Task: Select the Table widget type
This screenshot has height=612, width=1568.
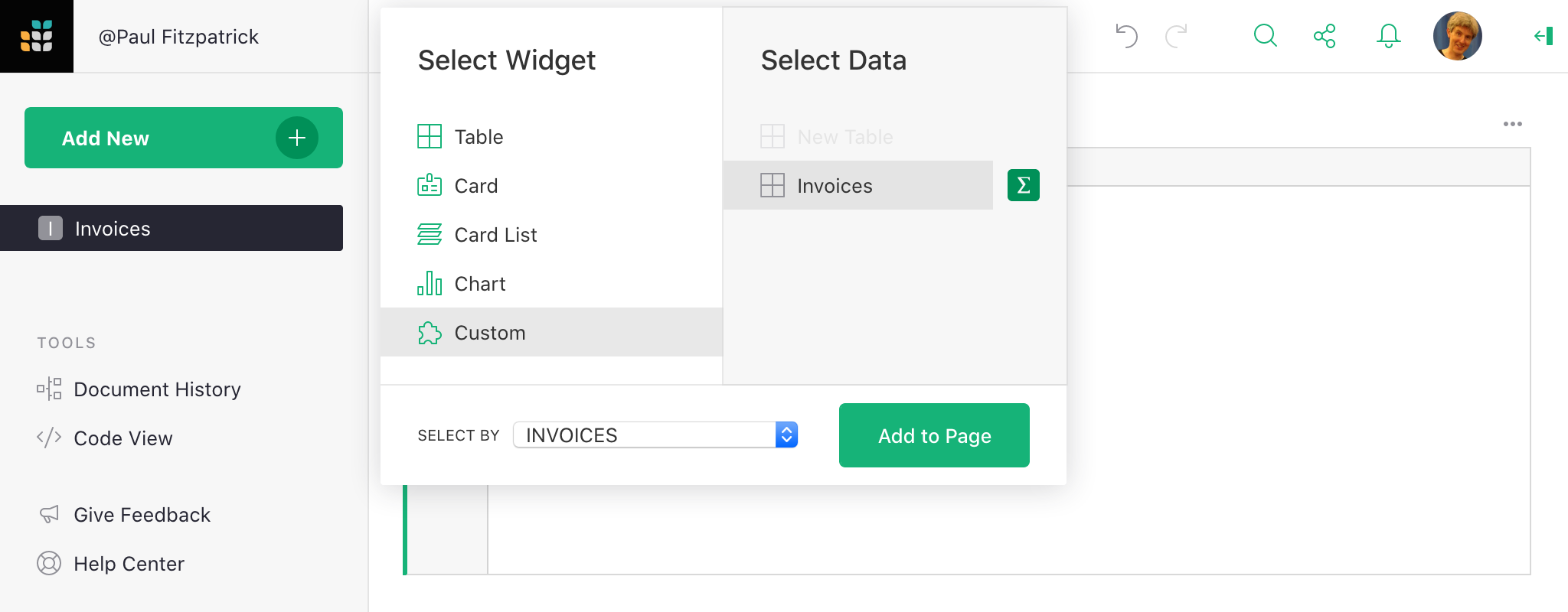Action: (x=479, y=137)
